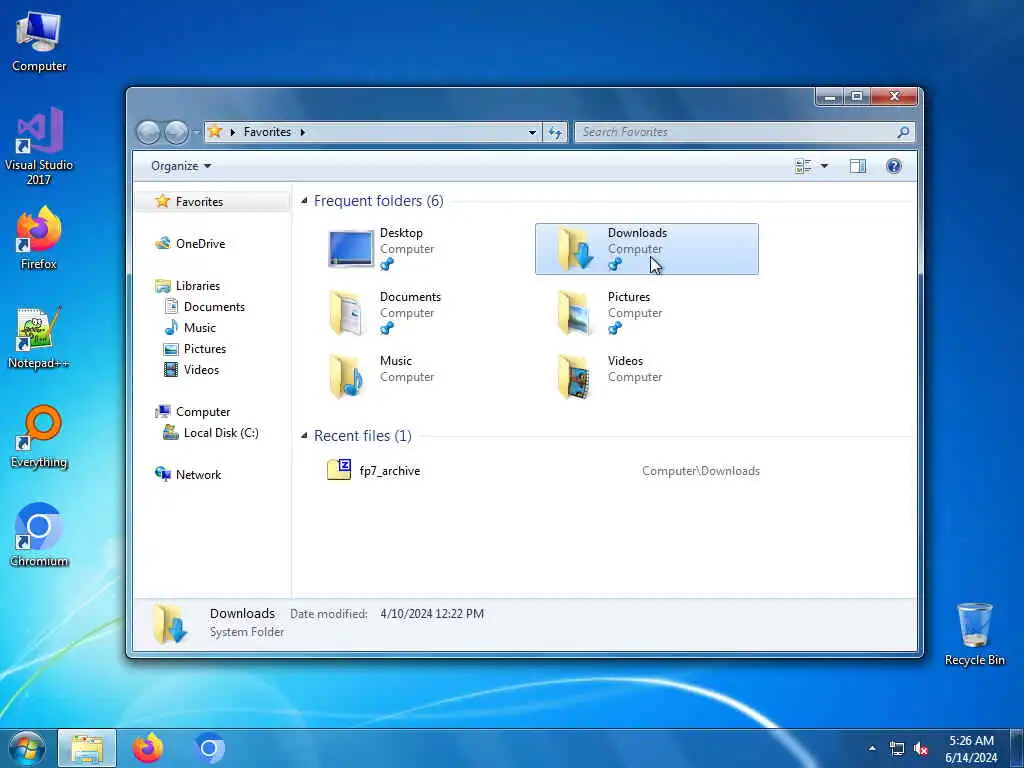Image resolution: width=1024 pixels, height=768 pixels.
Task: Expand the chevron after Favorites in address bar
Action: (x=302, y=132)
